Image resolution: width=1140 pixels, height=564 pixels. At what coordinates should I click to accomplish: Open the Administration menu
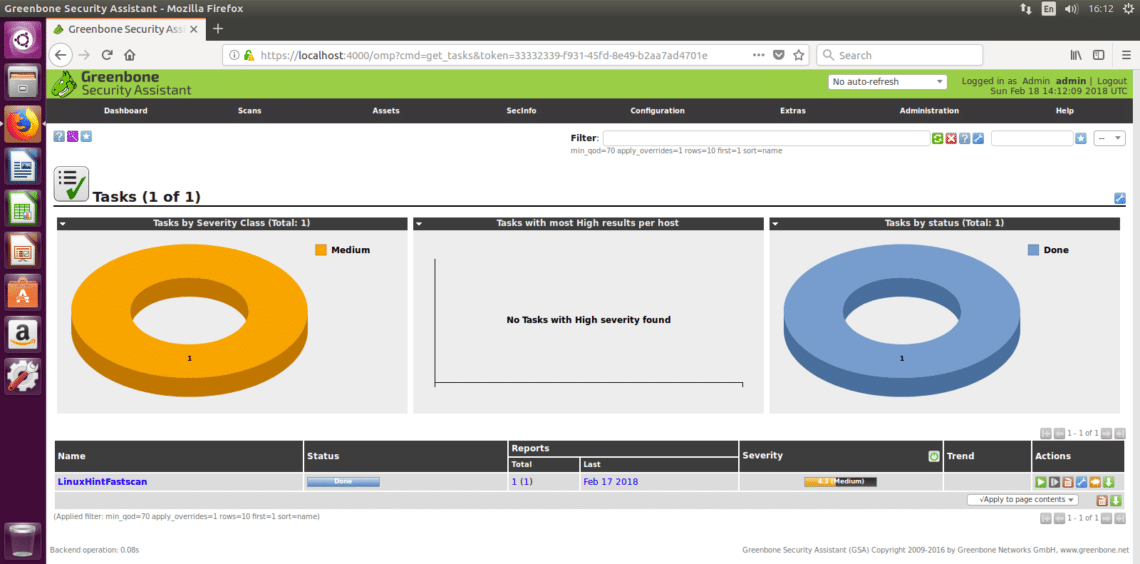tap(929, 111)
